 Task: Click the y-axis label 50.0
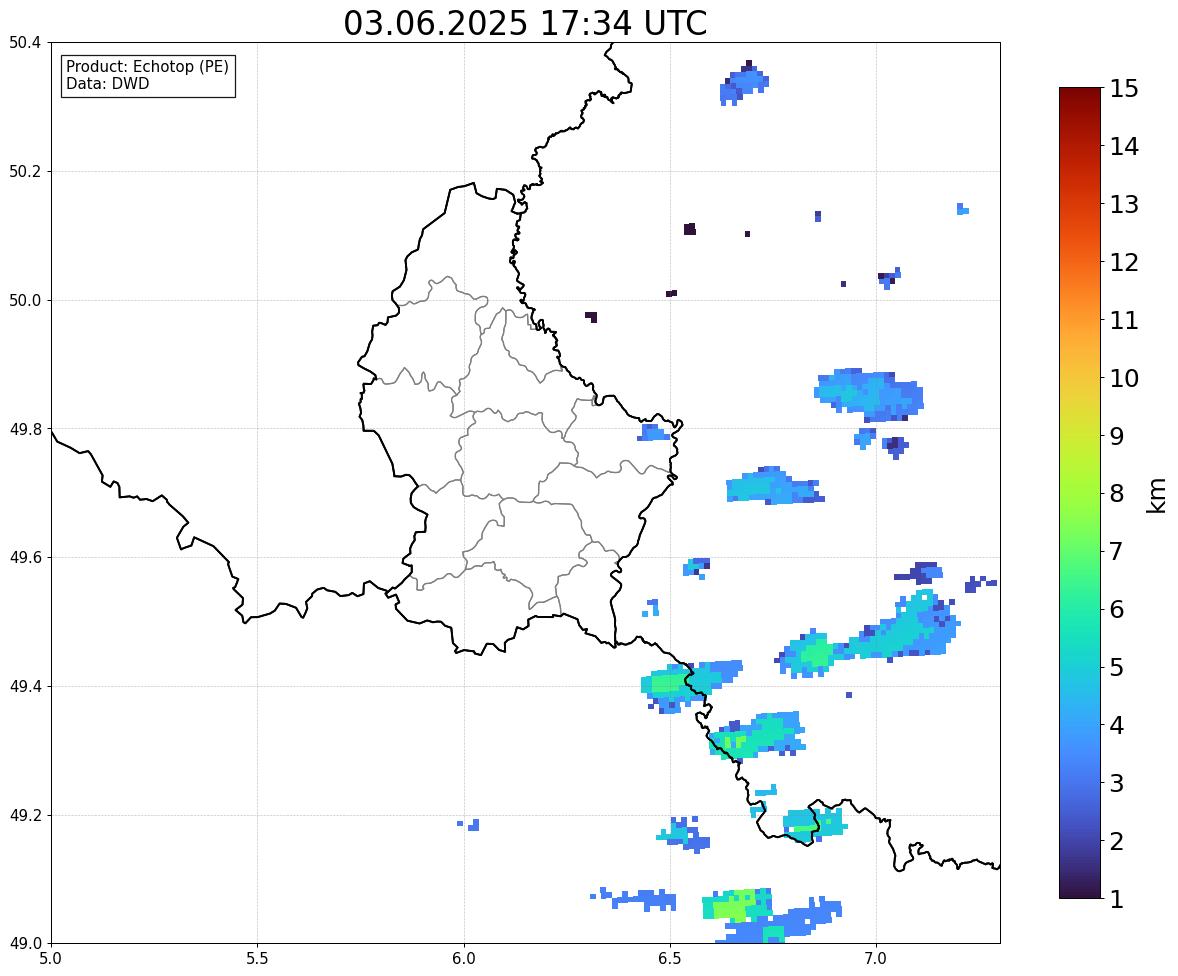25,301
